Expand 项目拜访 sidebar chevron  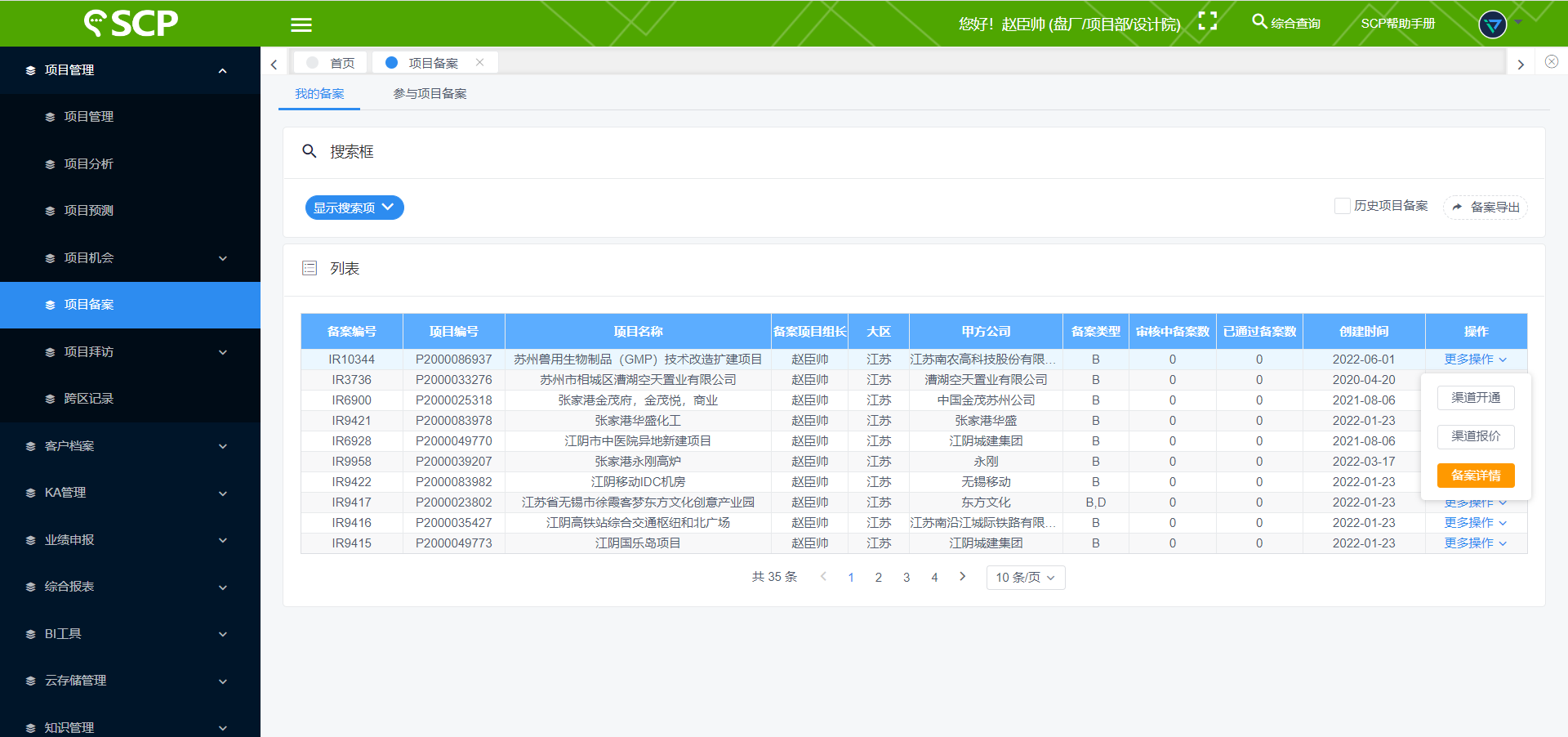(x=222, y=352)
